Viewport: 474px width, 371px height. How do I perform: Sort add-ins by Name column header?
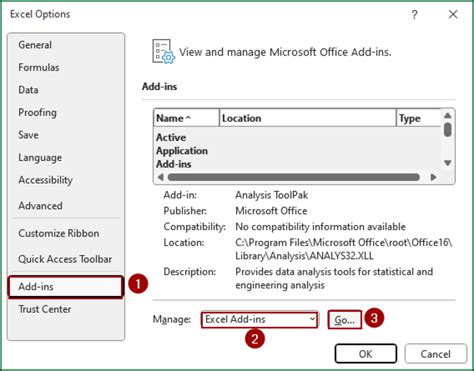(186, 118)
